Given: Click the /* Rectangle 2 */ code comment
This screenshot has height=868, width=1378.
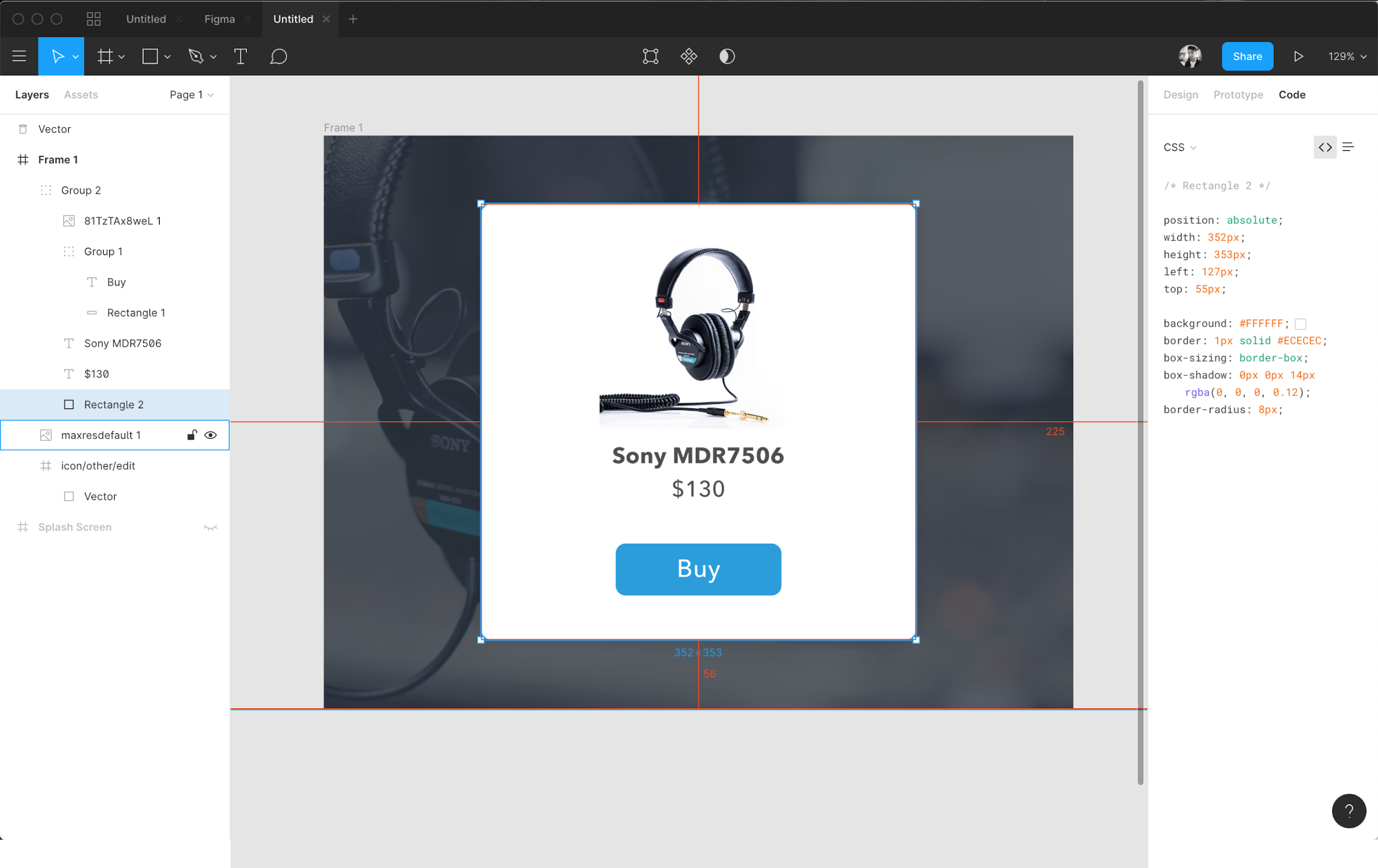Looking at the screenshot, I should pyautogui.click(x=1216, y=186).
